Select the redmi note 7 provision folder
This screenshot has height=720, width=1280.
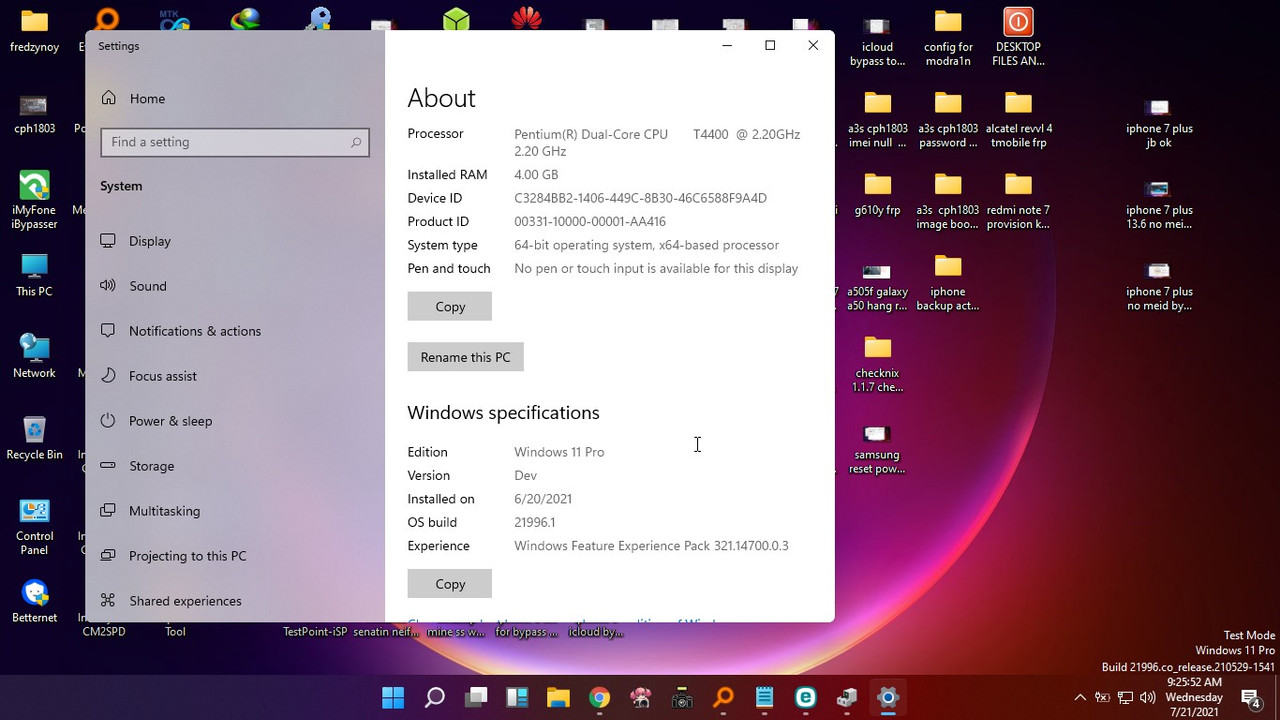click(1018, 201)
